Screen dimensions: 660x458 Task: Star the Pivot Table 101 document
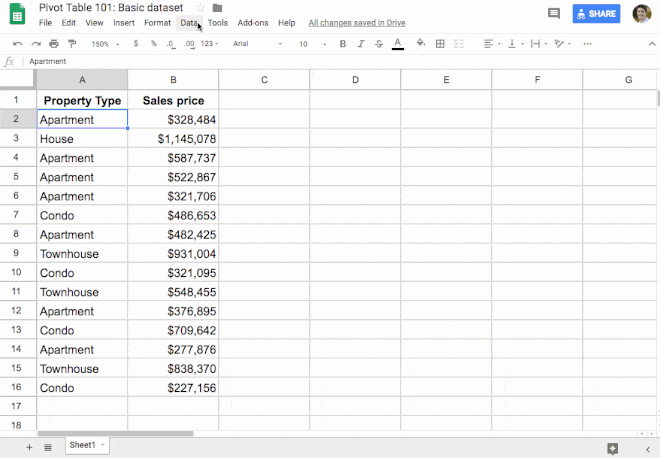(200, 8)
